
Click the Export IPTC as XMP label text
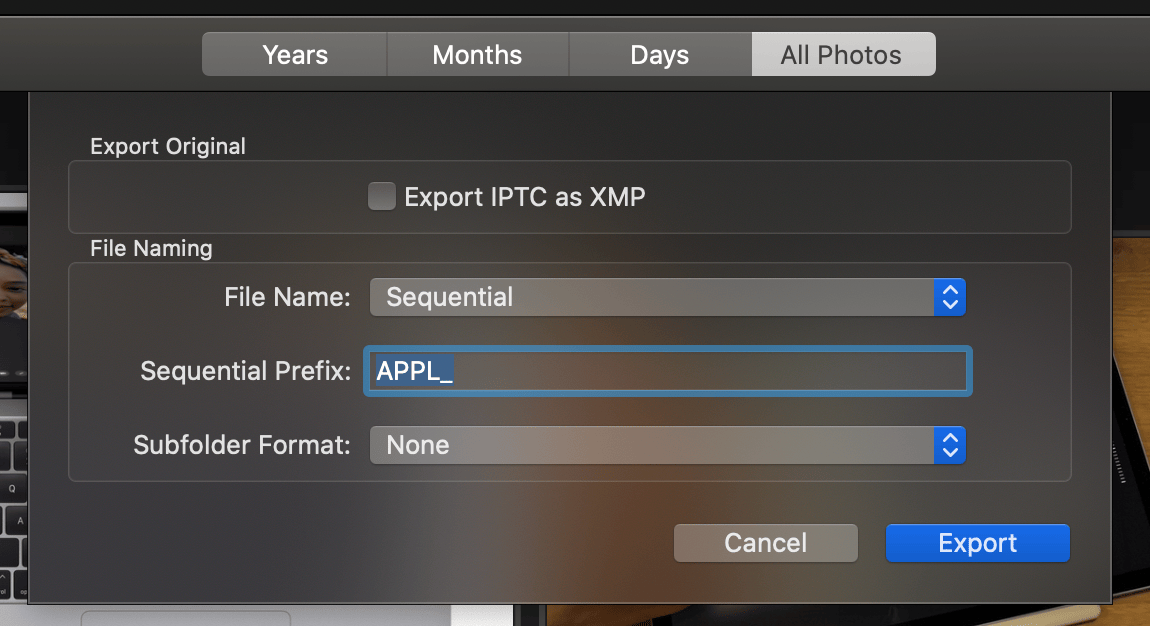(524, 197)
